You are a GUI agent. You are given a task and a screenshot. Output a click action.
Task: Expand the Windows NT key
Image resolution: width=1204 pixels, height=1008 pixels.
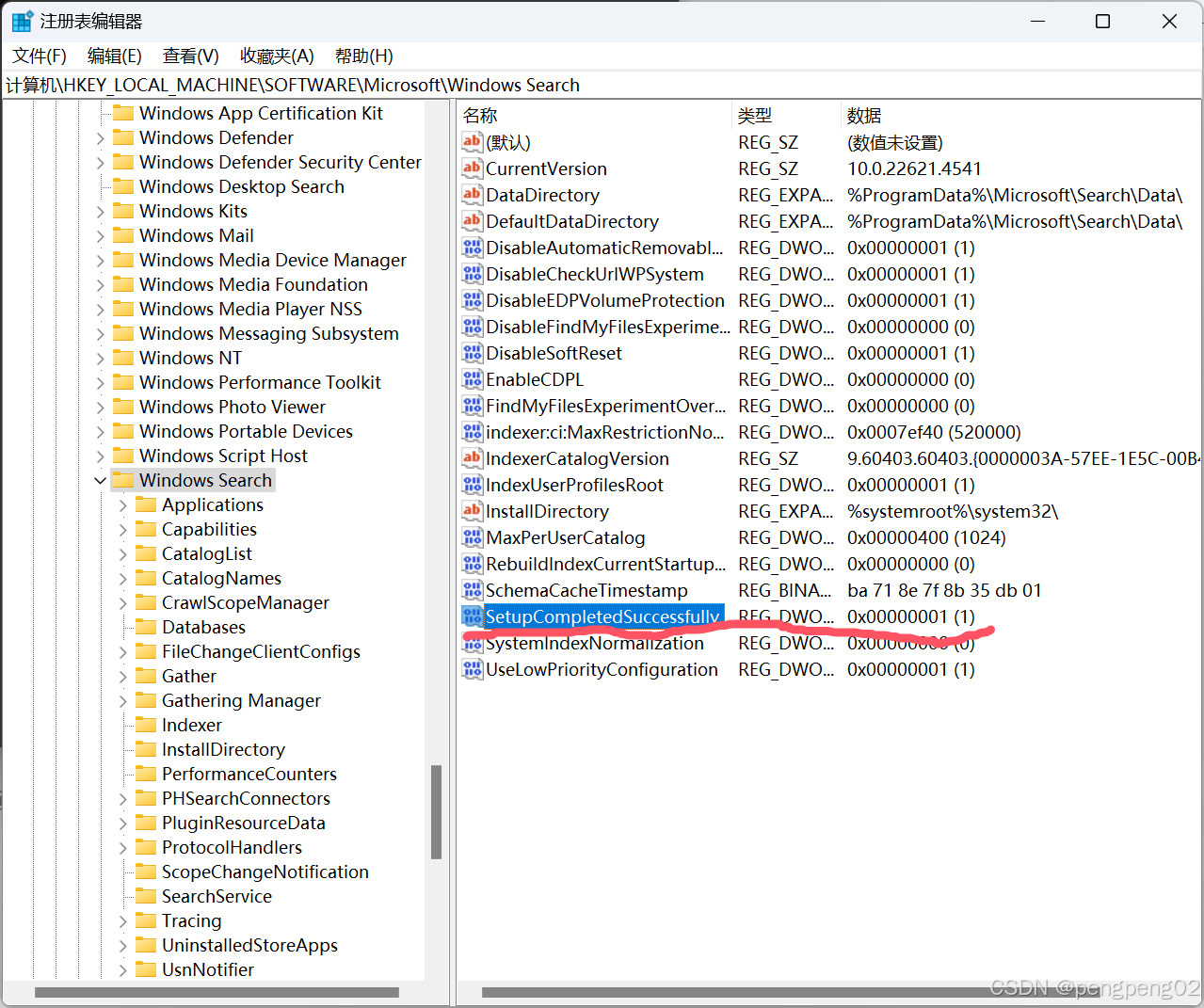coord(100,358)
